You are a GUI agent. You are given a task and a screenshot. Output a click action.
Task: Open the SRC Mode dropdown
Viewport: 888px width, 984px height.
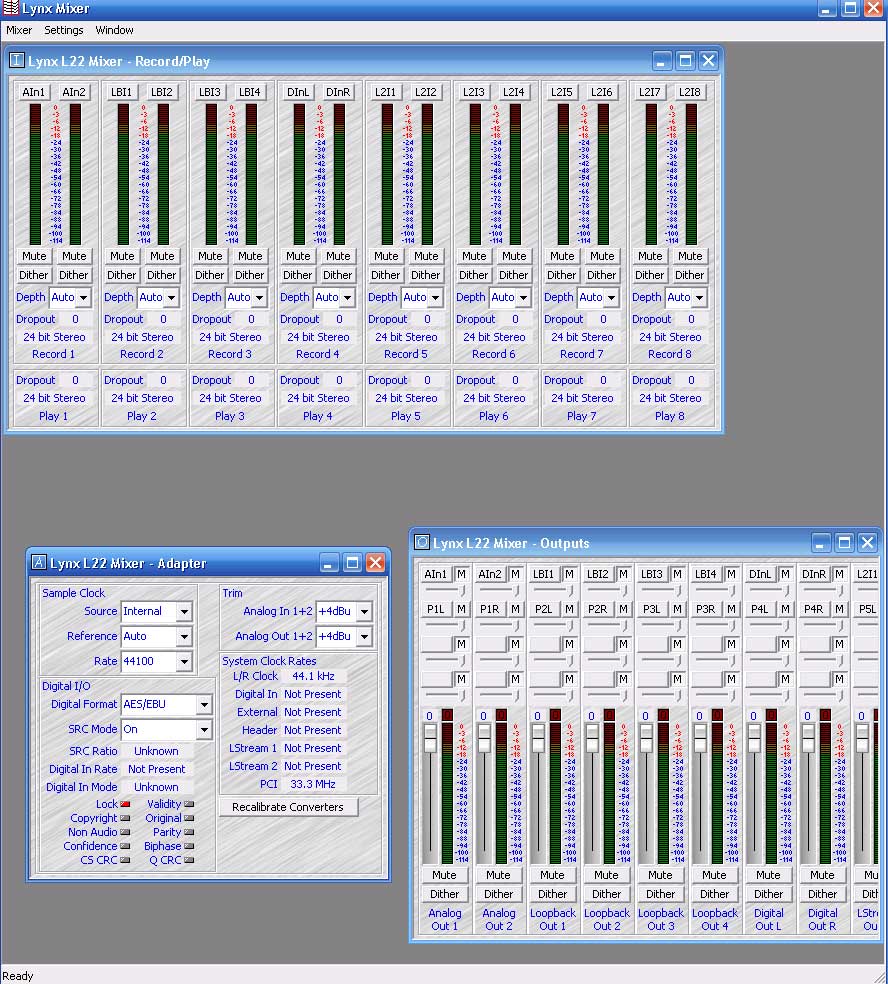click(205, 729)
